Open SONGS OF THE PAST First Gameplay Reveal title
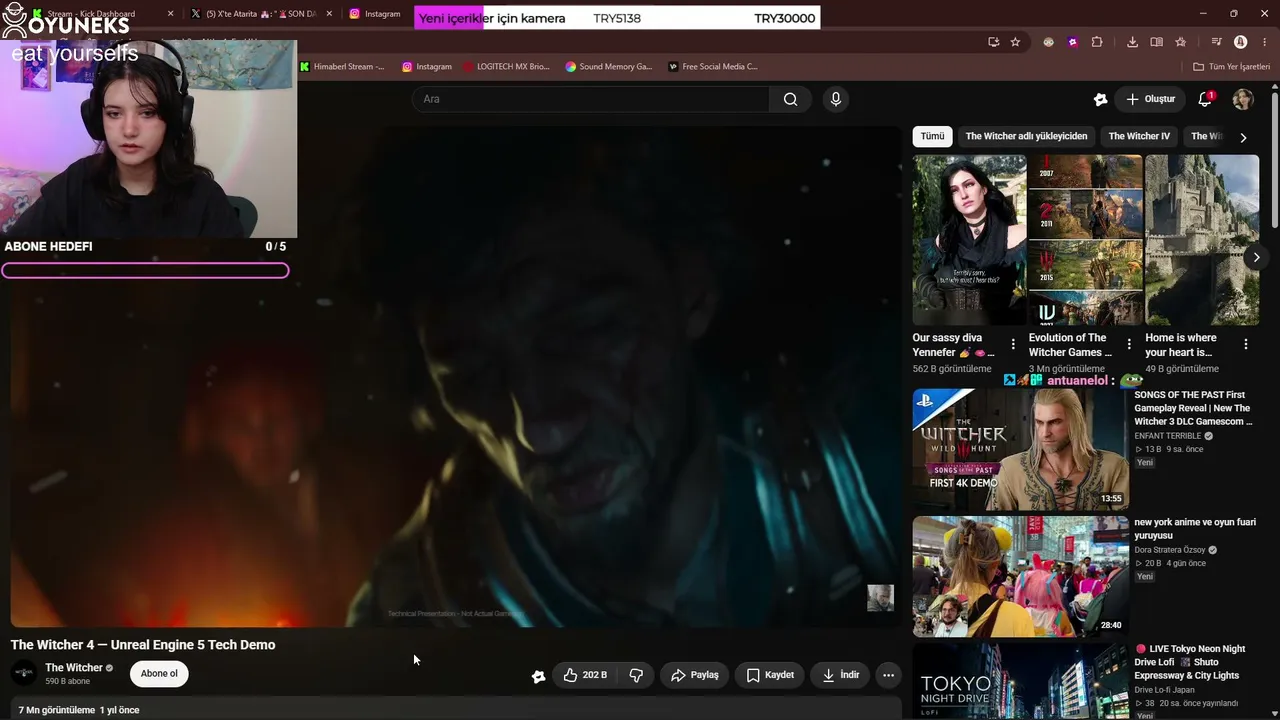The image size is (1280, 720). coord(1193,408)
